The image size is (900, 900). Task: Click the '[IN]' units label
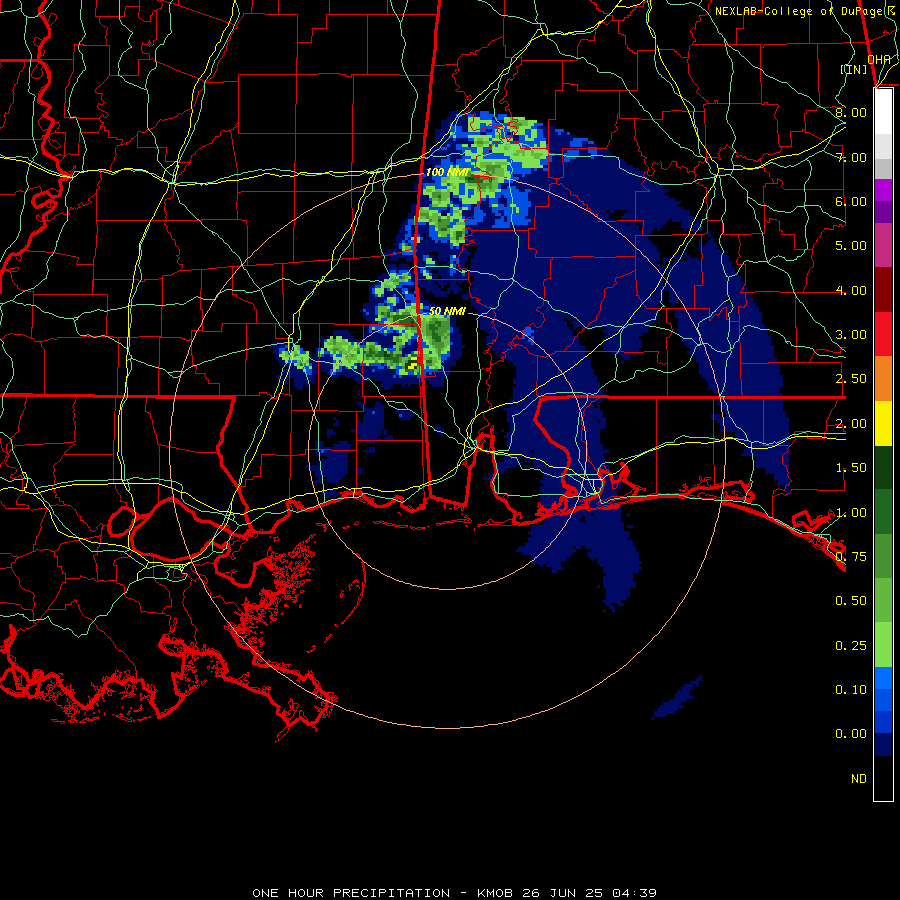[854, 69]
